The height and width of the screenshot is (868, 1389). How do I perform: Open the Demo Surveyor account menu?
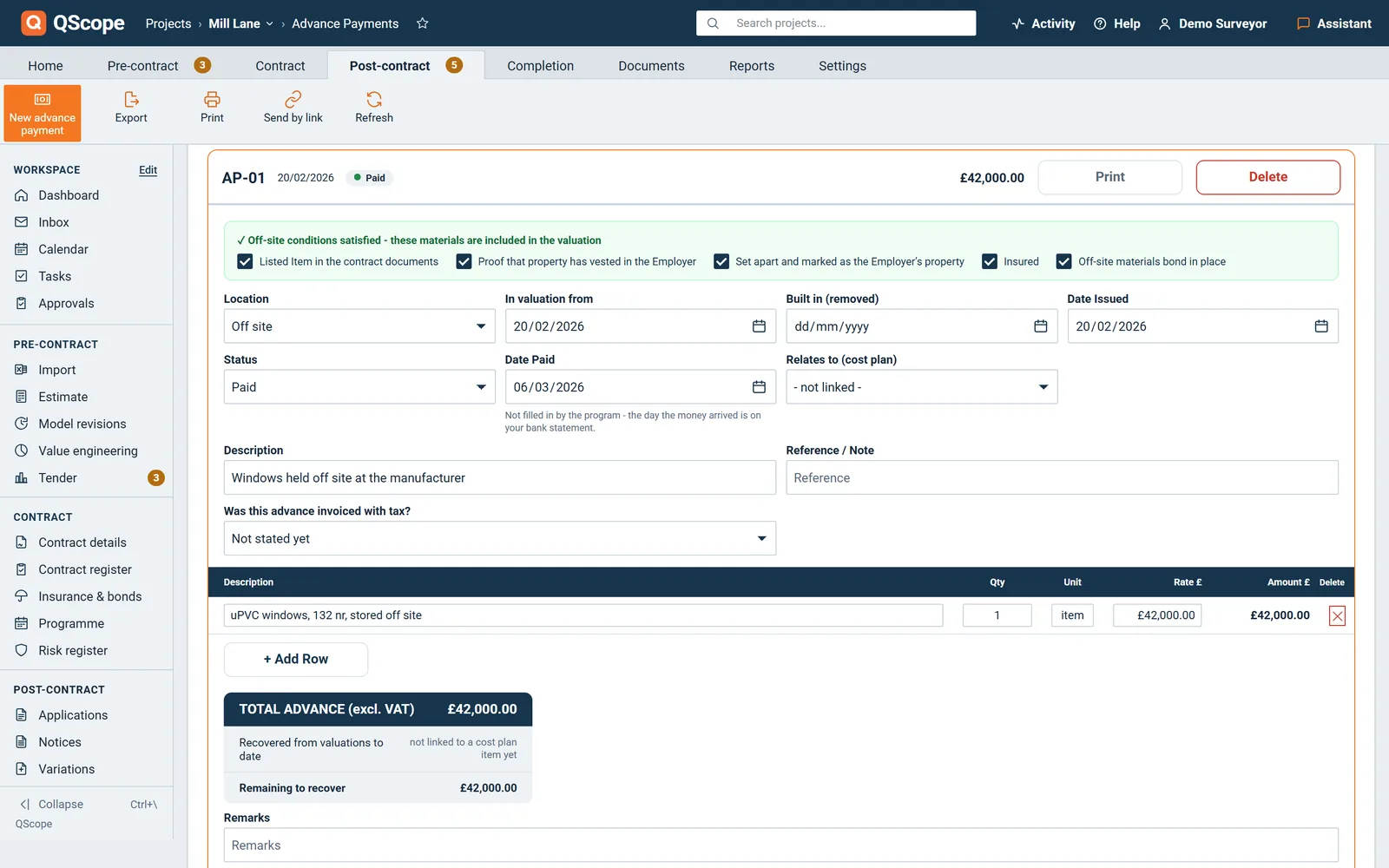[1213, 23]
